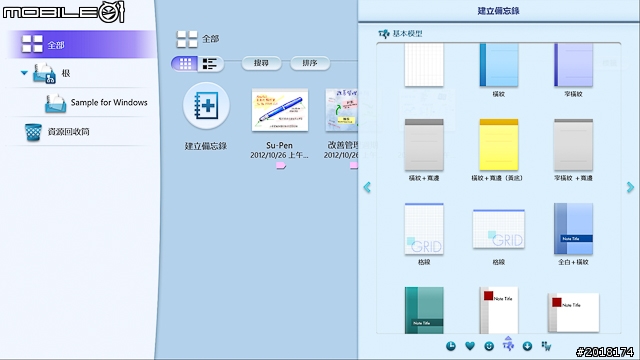Click the 建立備忘錄 create note icon
The width and height of the screenshot is (640, 360).
[x=206, y=106]
